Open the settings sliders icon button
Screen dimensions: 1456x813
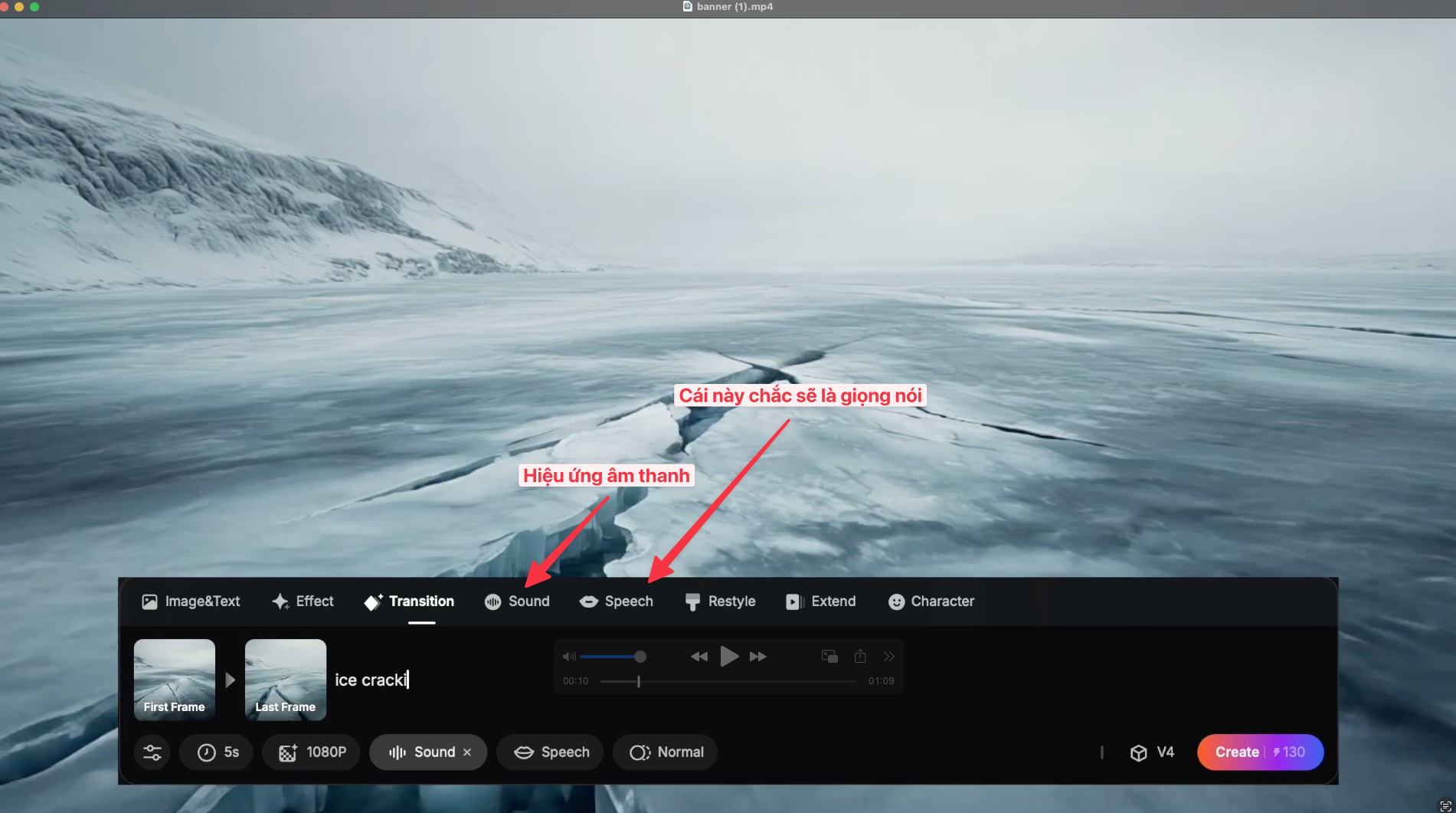[152, 752]
